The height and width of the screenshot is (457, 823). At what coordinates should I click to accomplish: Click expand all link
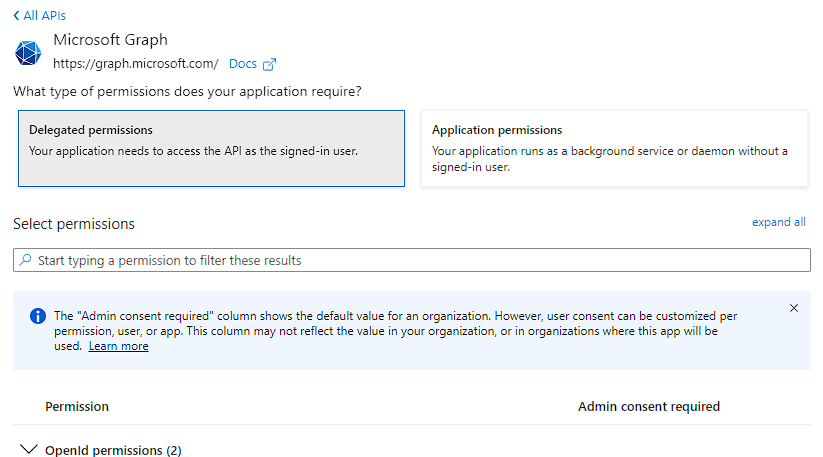[x=778, y=222]
